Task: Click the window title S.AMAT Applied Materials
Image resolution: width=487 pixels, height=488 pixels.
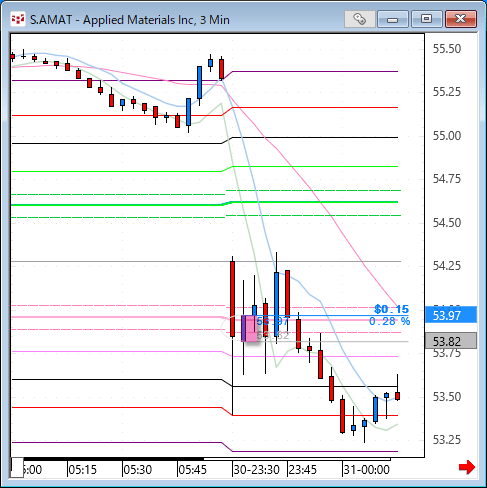Action: (130, 20)
